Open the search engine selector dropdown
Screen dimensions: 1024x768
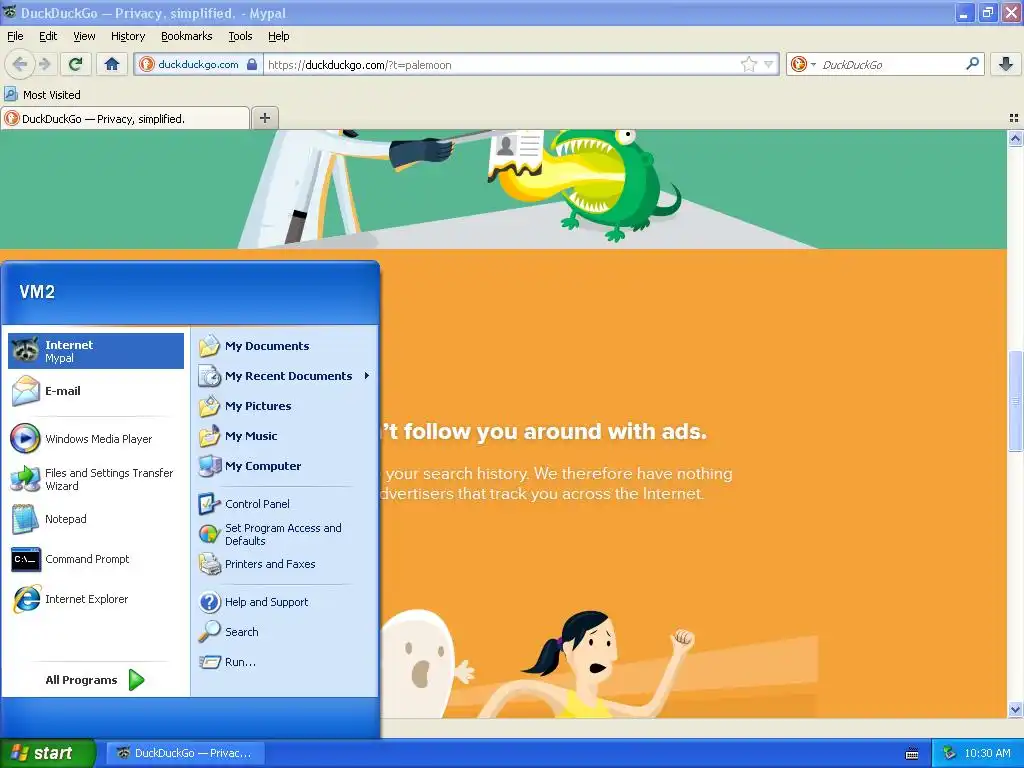tap(803, 64)
